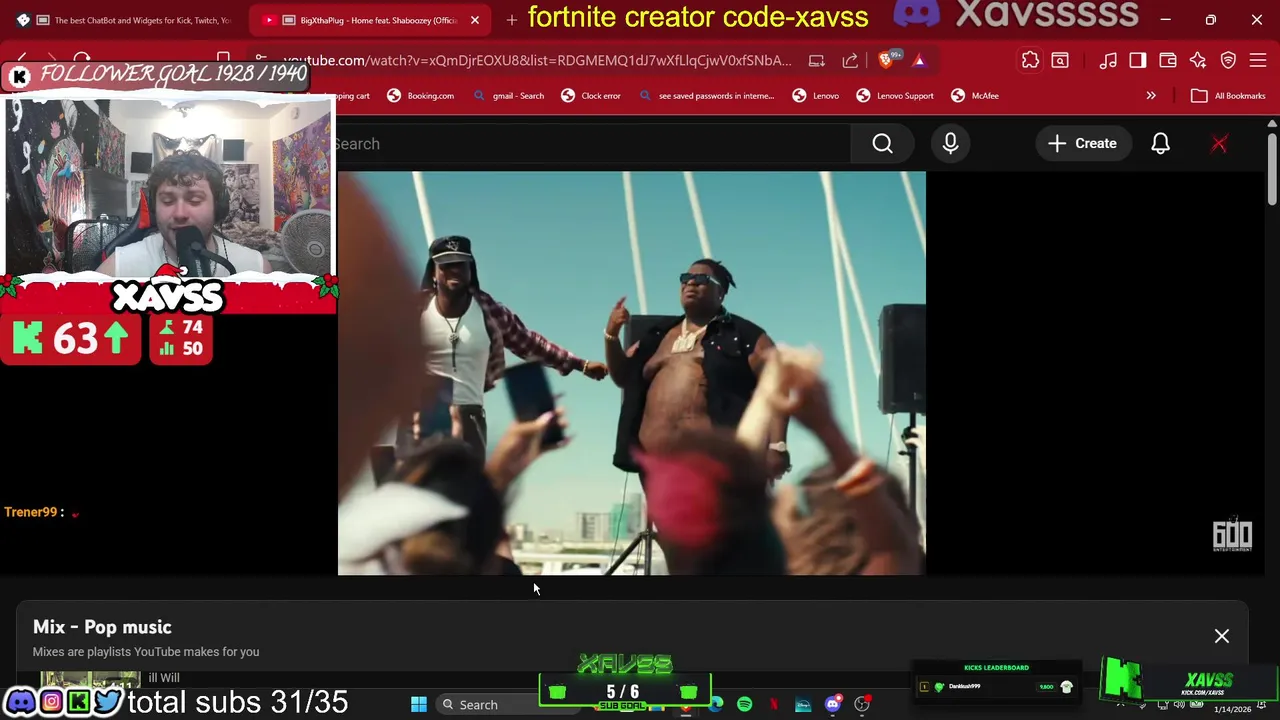Open the Brave extensions puzzle icon
This screenshot has height=720, width=1280.
point(1030,61)
